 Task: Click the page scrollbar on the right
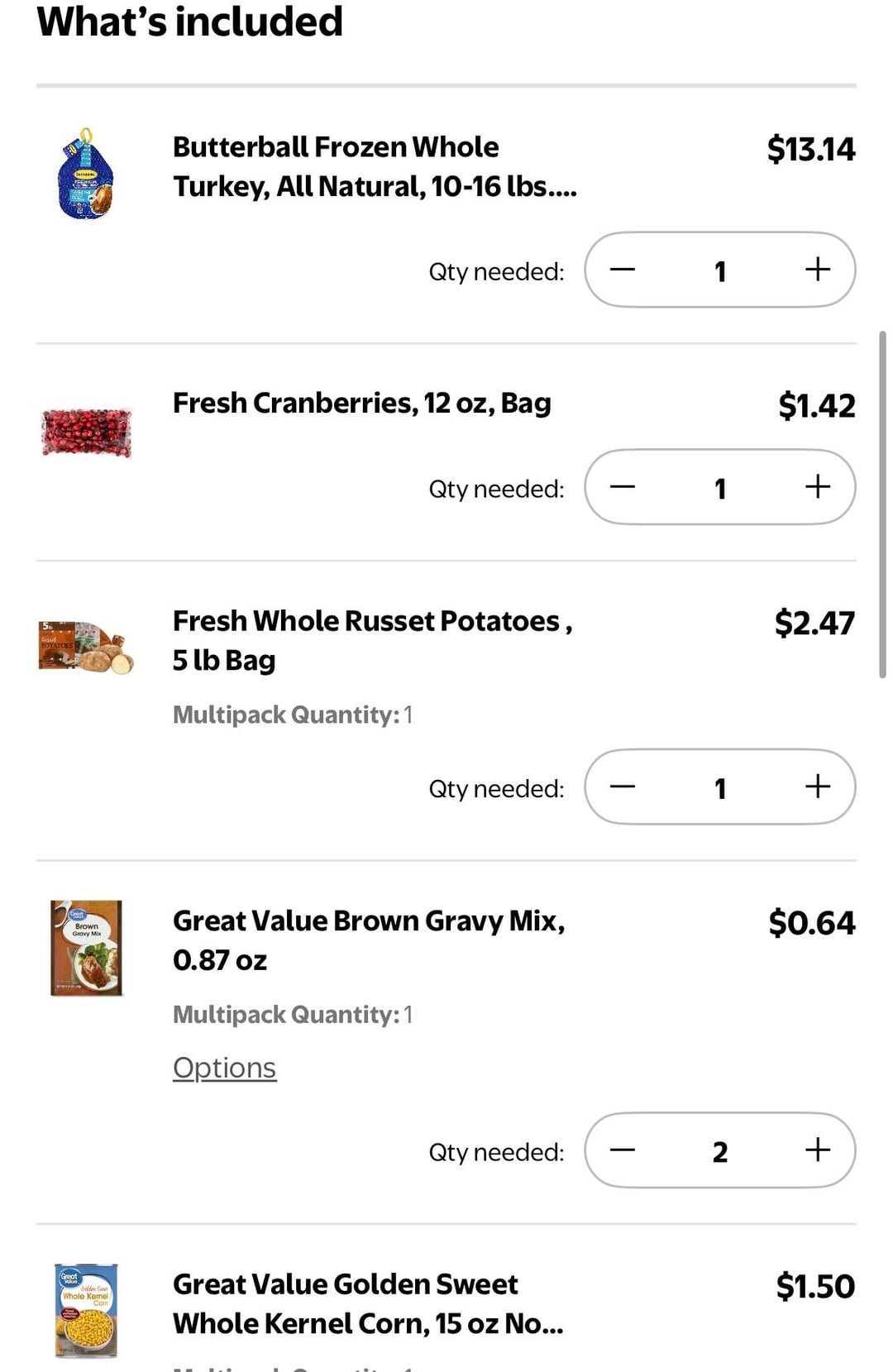pos(882,504)
